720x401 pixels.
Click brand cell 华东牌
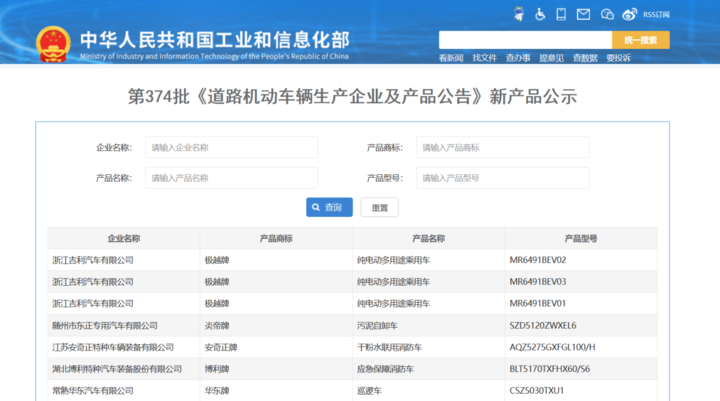[217, 391]
